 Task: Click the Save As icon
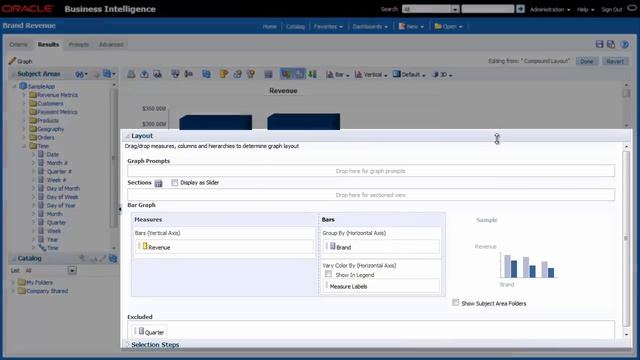(611, 44)
